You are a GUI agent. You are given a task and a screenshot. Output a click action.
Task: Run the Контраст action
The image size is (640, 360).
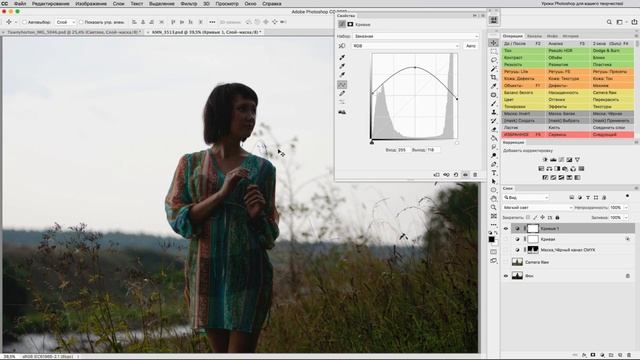[524, 58]
